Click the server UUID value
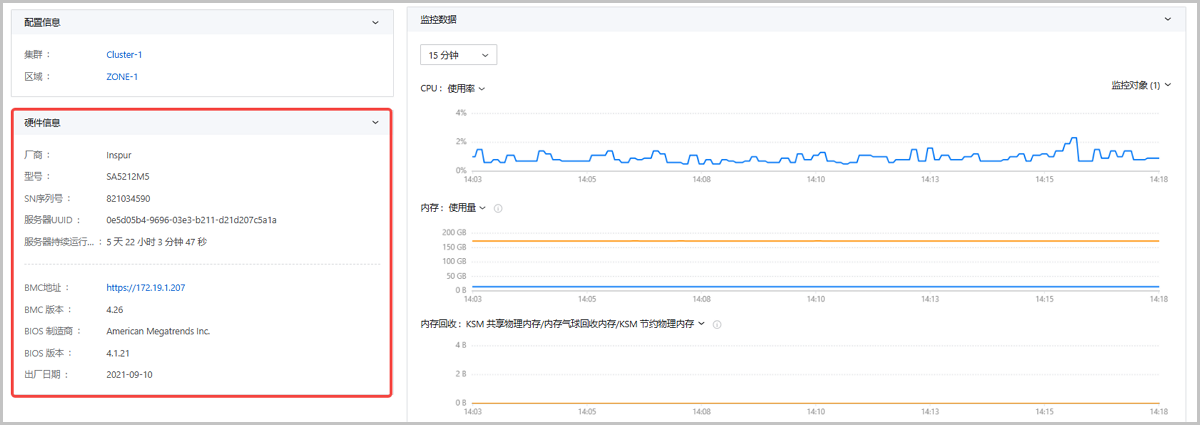The image size is (1200, 425). point(191,220)
